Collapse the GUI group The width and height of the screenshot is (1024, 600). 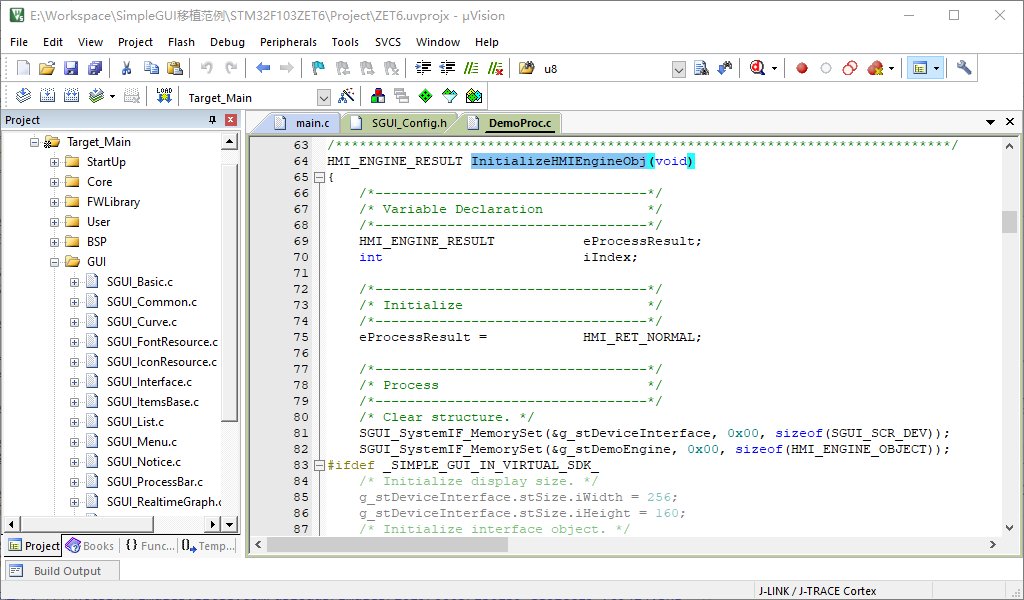(x=54, y=262)
